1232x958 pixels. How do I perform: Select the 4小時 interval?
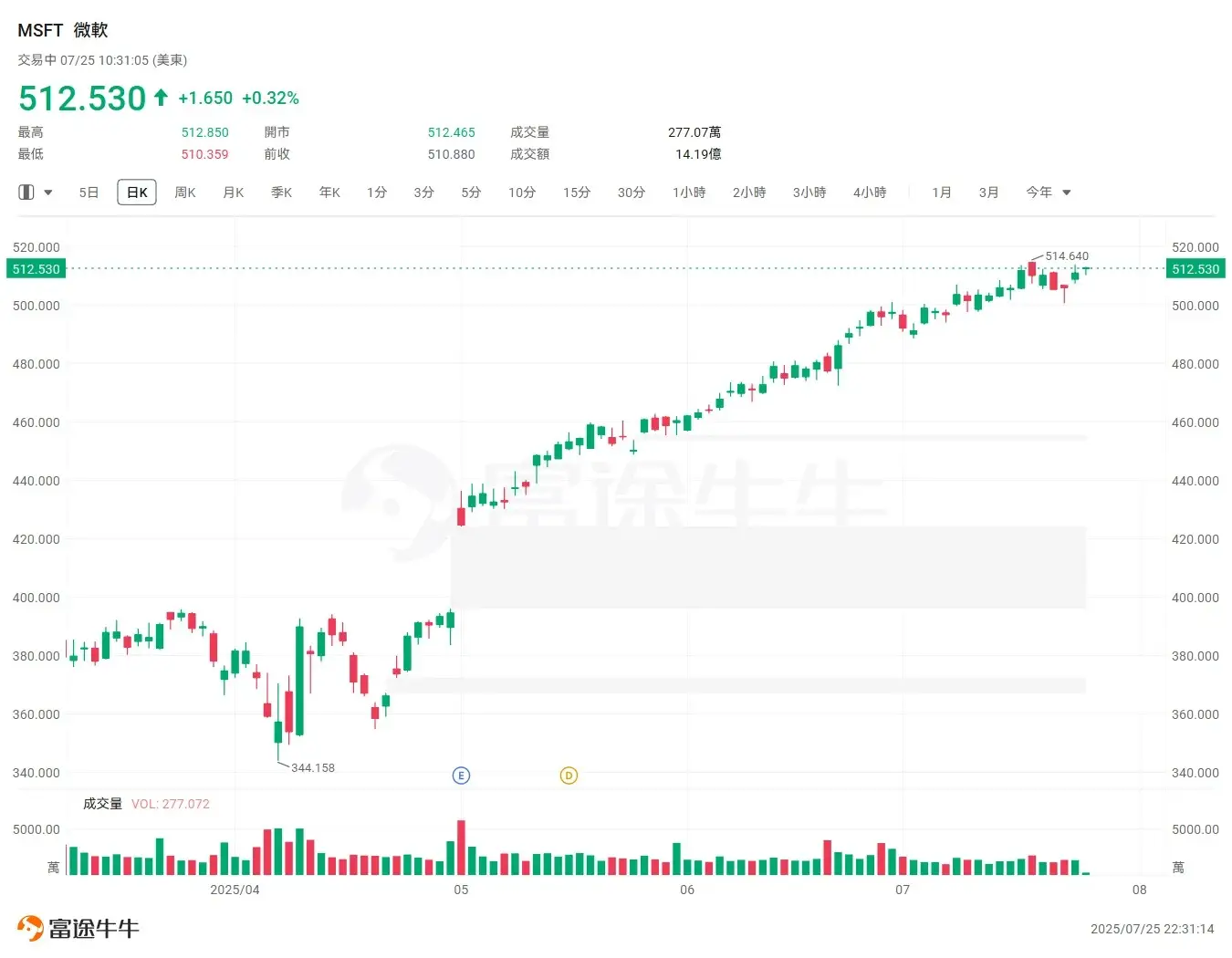[870, 193]
